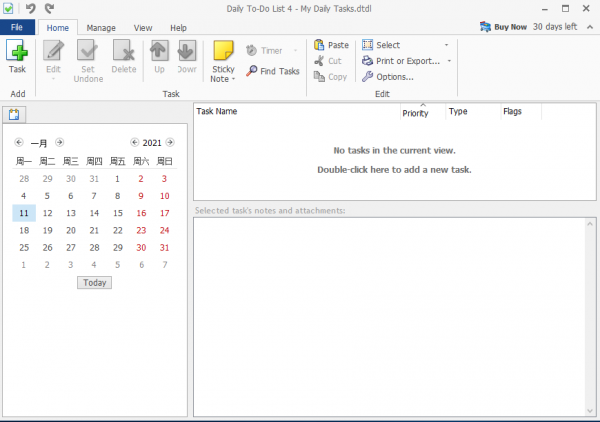Sort by Priority column header
The height and width of the screenshot is (422, 600).
(422, 112)
